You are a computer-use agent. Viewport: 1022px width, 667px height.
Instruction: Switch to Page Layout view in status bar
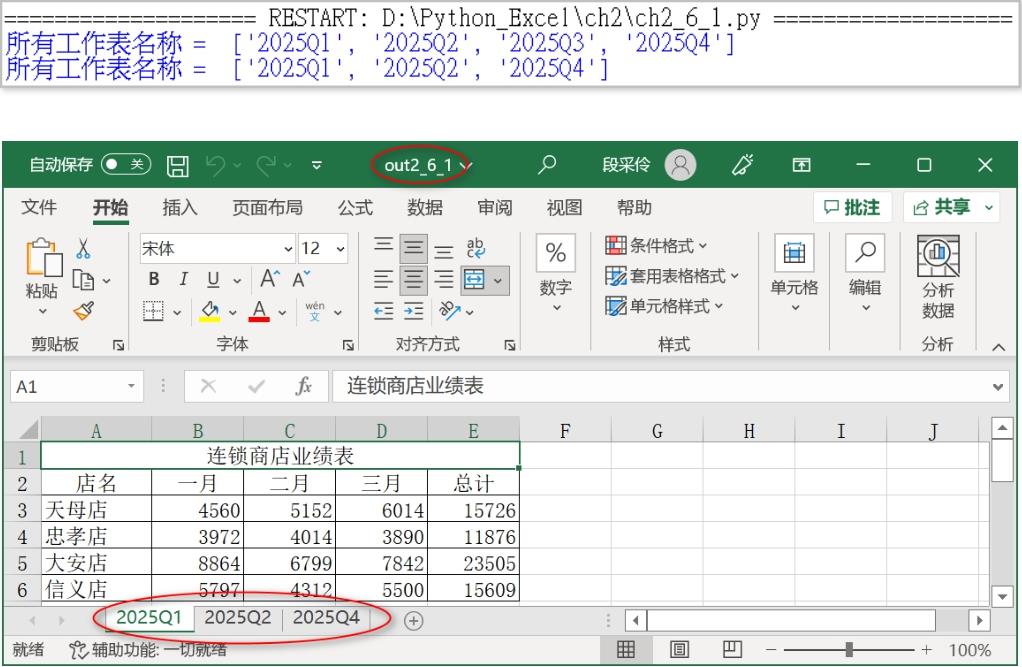680,650
